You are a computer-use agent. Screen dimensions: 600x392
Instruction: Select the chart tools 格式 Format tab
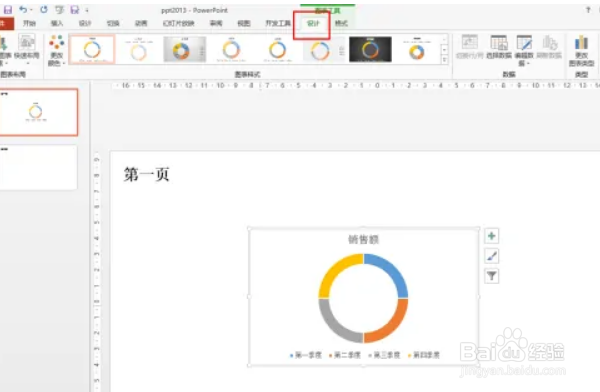(x=341, y=23)
